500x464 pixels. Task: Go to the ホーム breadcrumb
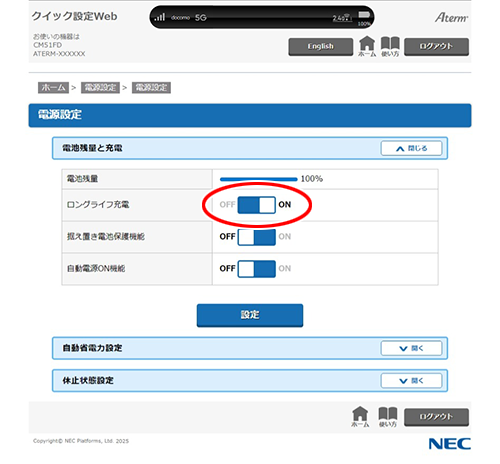(53, 88)
